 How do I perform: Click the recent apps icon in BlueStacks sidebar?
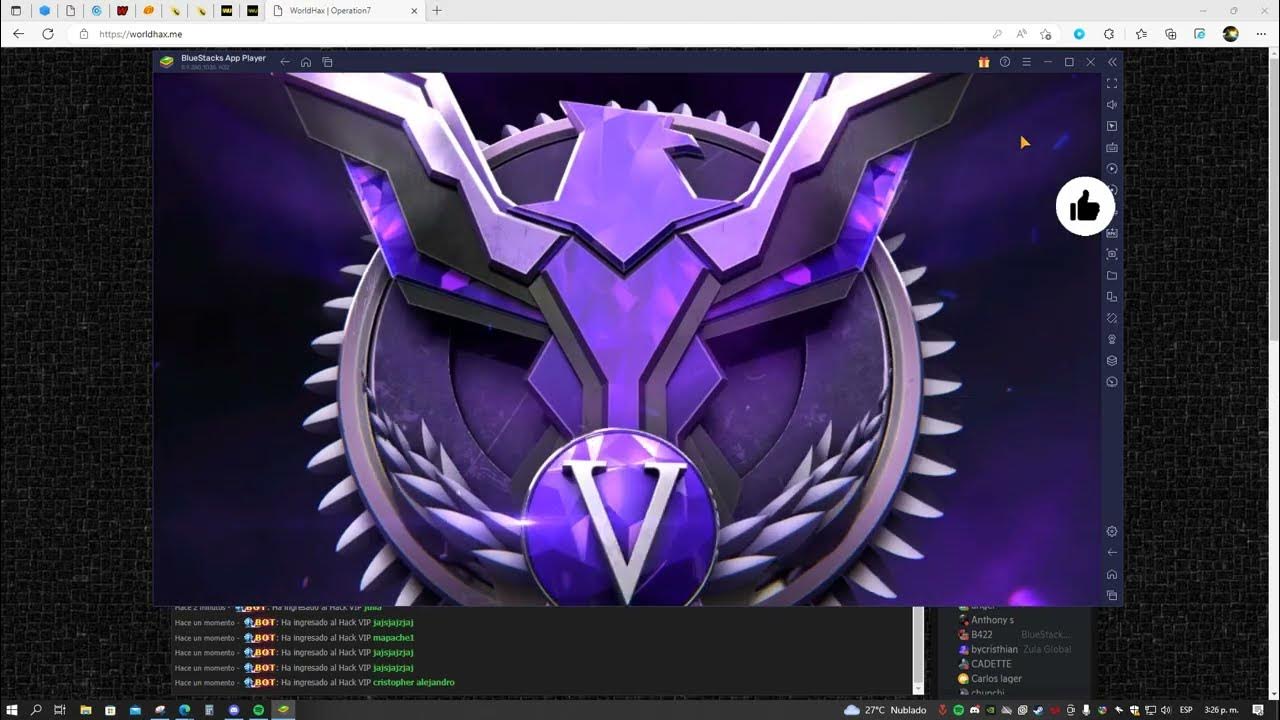[x=1112, y=595]
